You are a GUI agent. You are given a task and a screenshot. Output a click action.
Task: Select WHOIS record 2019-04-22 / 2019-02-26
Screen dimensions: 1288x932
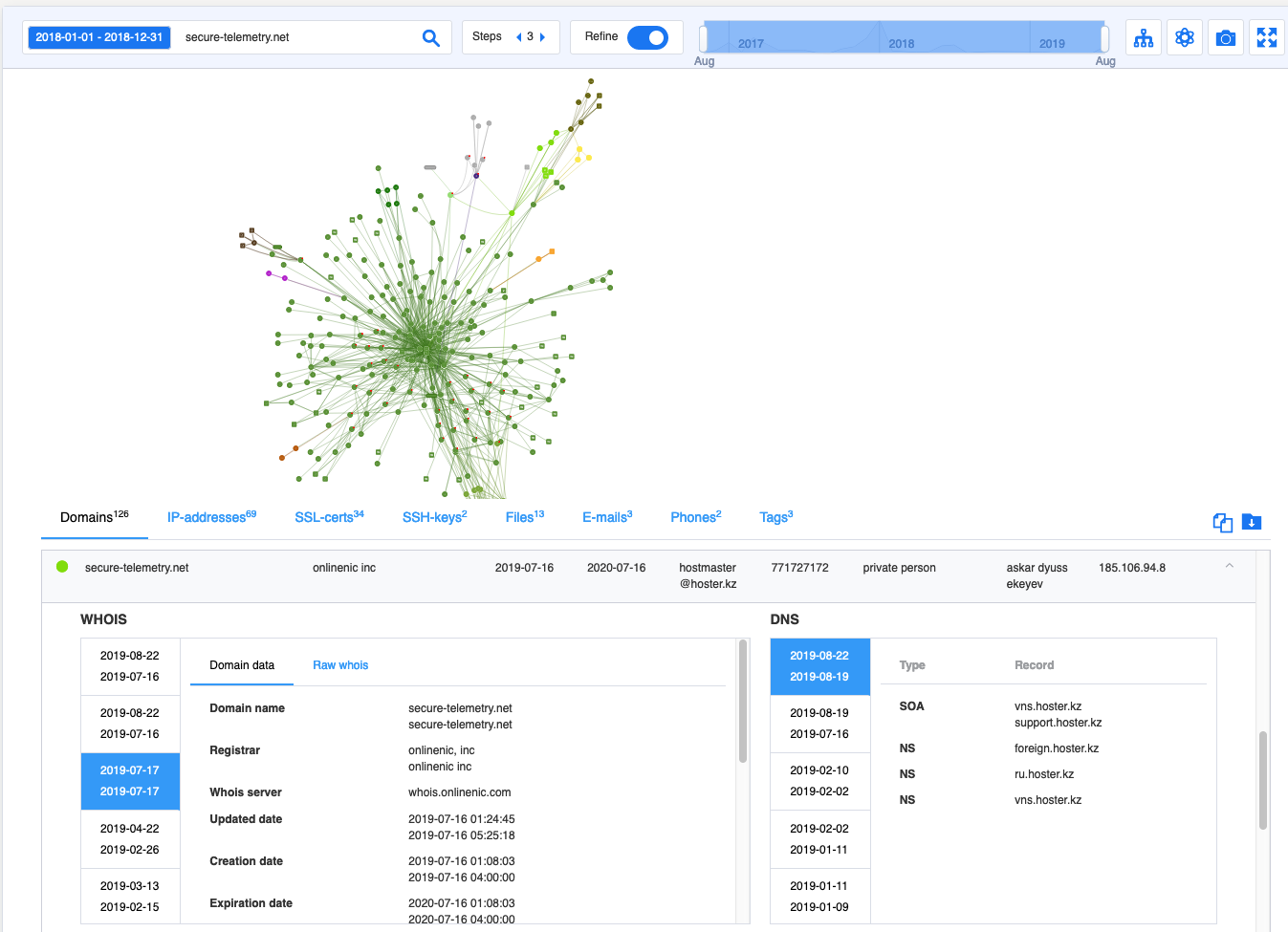[130, 839]
